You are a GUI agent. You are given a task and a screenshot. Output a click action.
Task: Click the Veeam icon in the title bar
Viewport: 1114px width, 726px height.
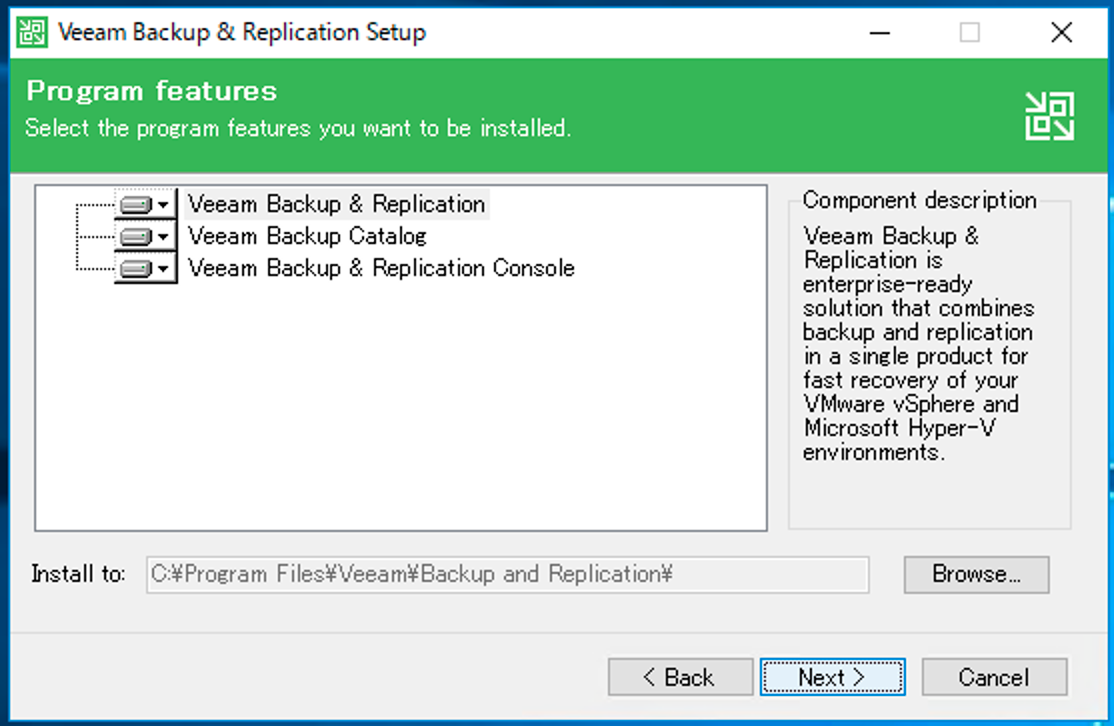tap(32, 32)
